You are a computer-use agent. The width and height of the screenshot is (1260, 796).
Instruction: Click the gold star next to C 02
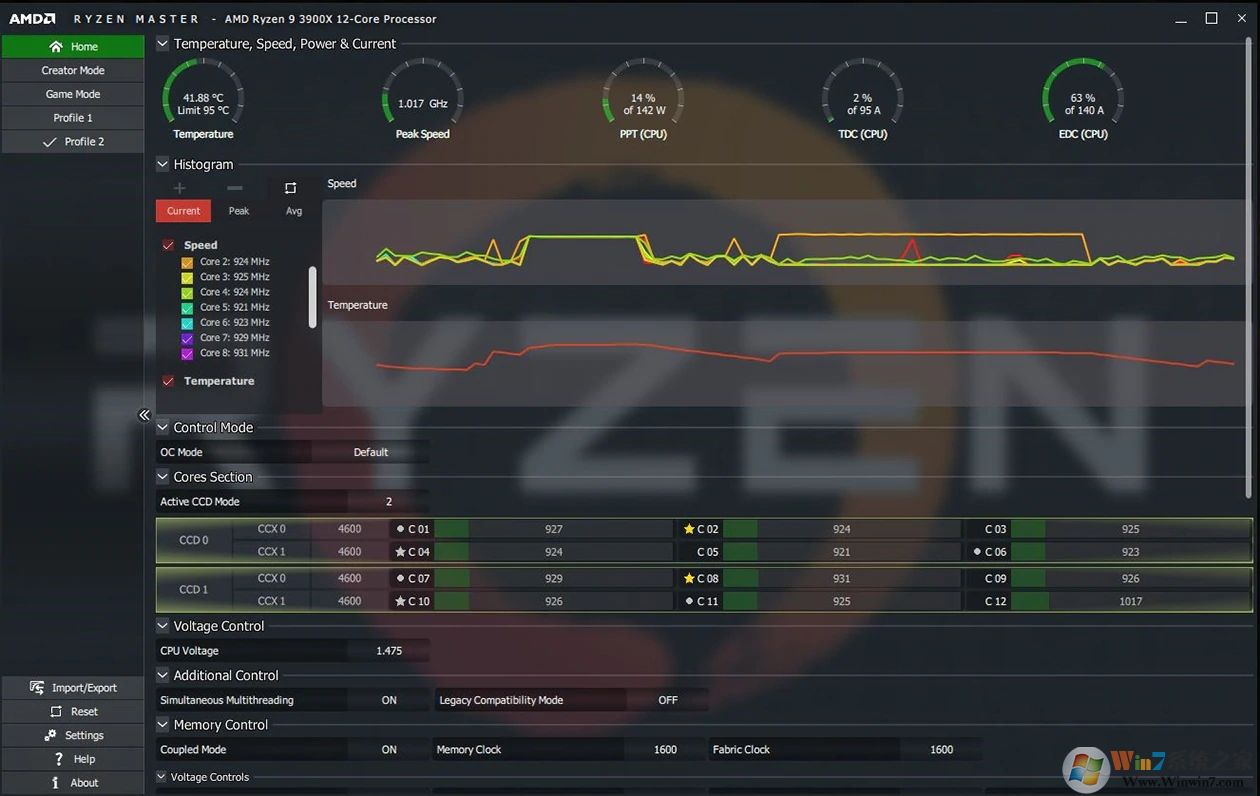point(688,528)
